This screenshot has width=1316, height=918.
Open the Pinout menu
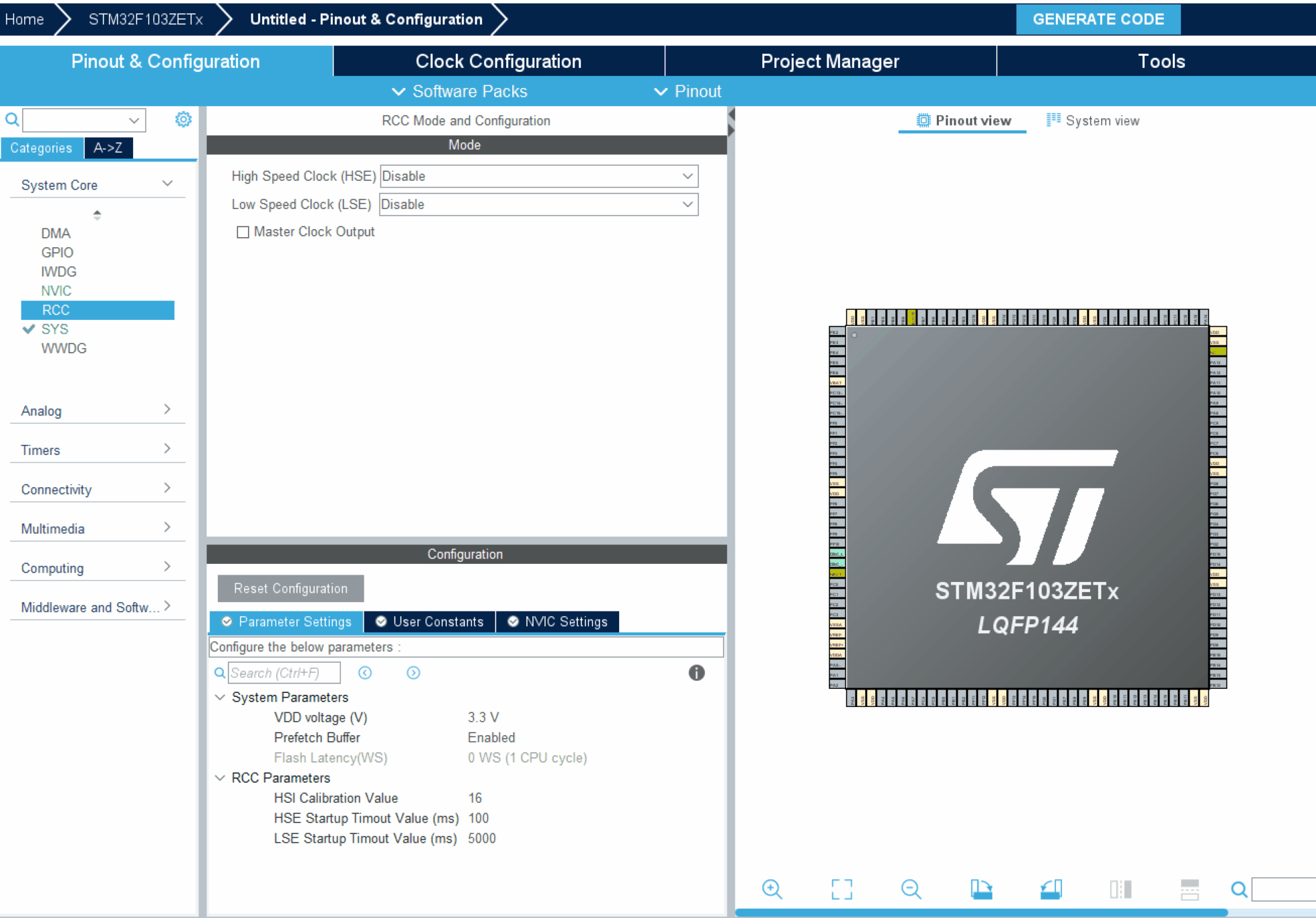tap(688, 91)
